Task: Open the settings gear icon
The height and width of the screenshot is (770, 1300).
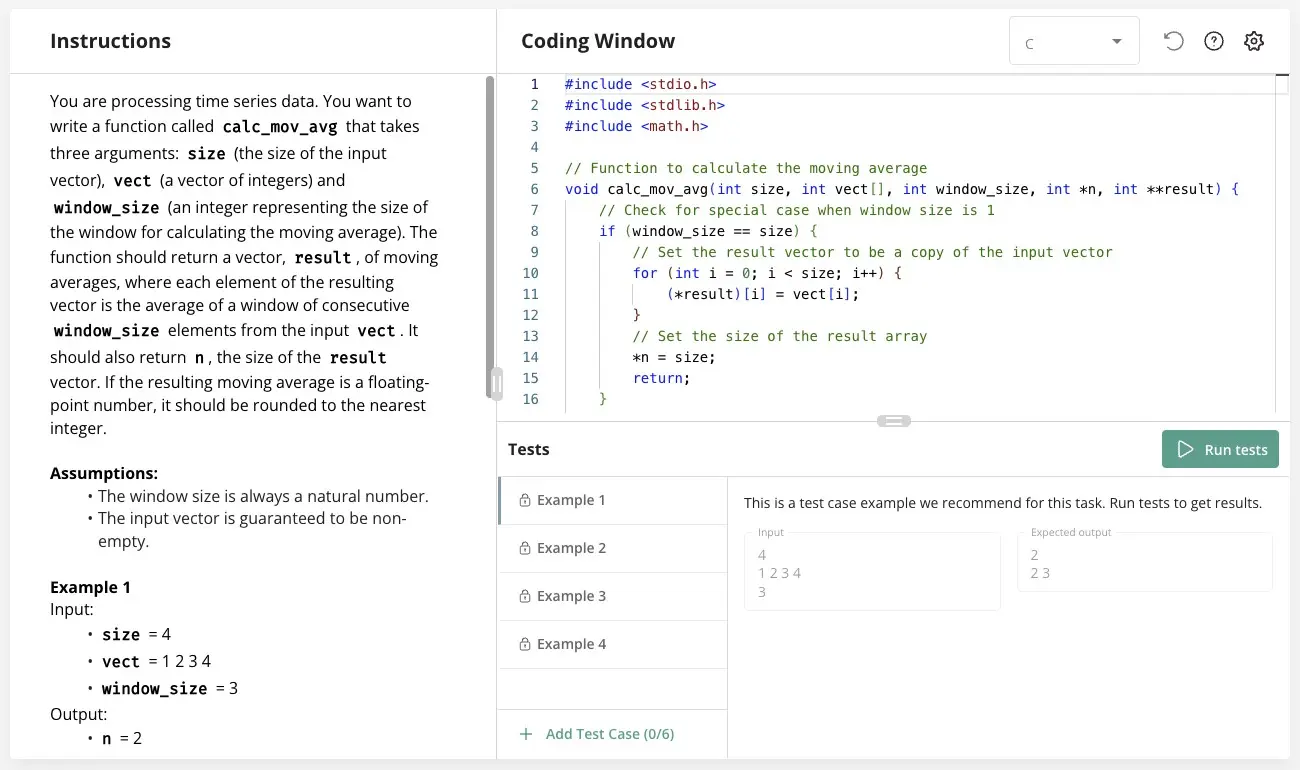Action: point(1253,40)
